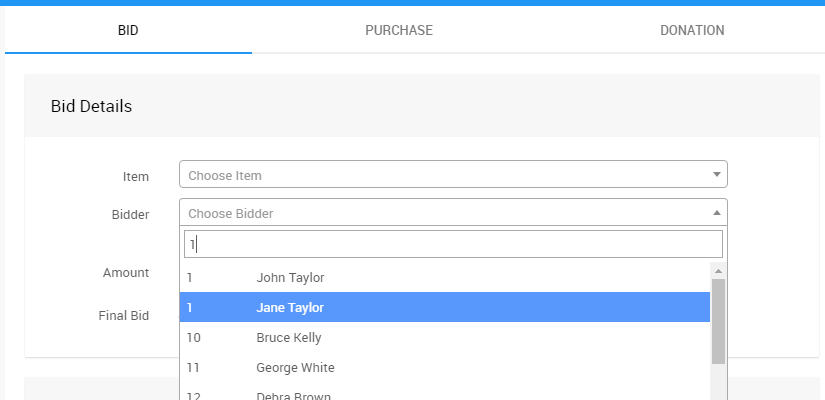Image resolution: width=825 pixels, height=400 pixels.
Task: Click the bidder list scrollbar thumb
Action: coord(718,320)
